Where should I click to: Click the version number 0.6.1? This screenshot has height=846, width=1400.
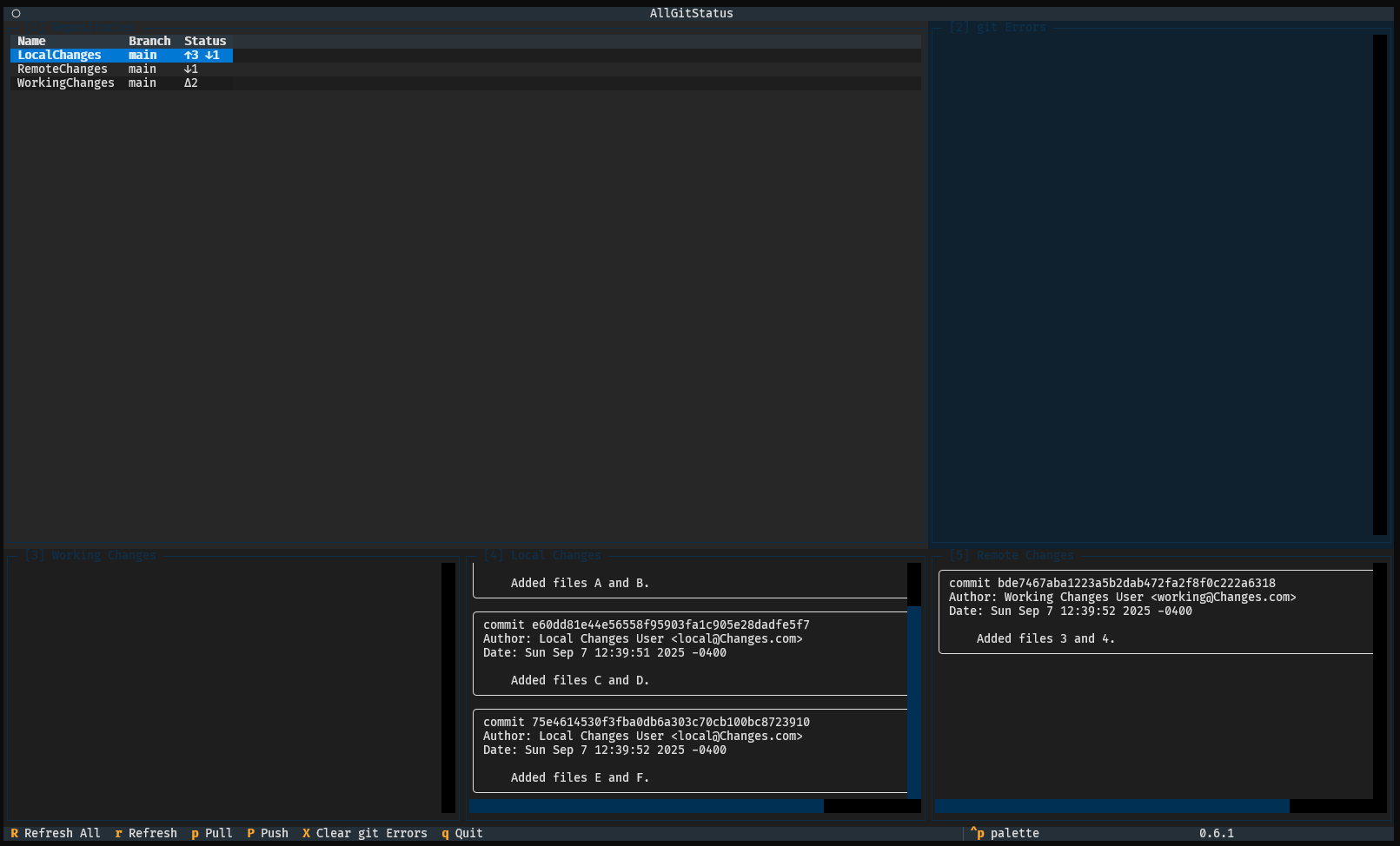tap(1217, 833)
